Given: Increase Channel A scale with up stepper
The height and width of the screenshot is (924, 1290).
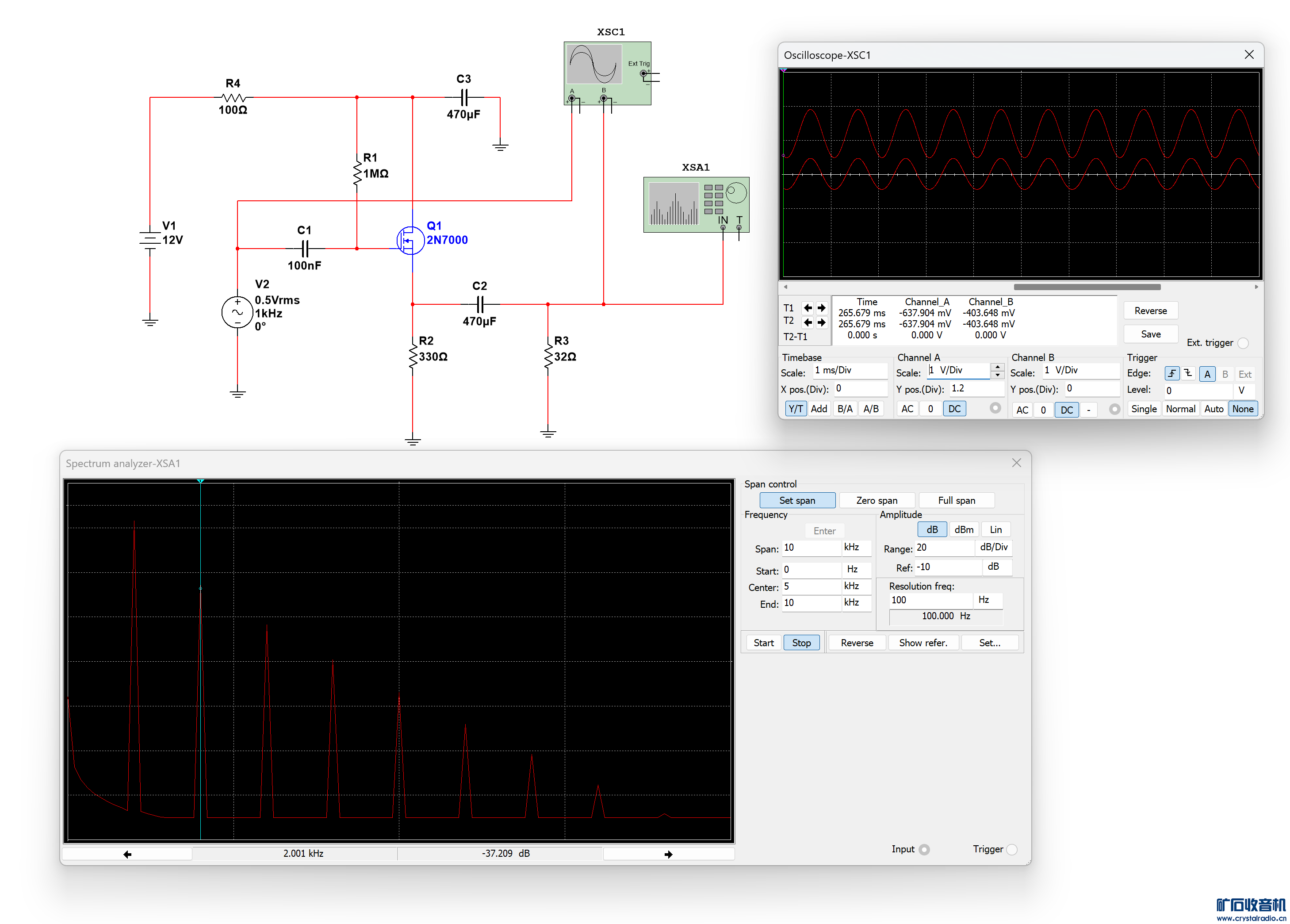Looking at the screenshot, I should coord(998,367).
